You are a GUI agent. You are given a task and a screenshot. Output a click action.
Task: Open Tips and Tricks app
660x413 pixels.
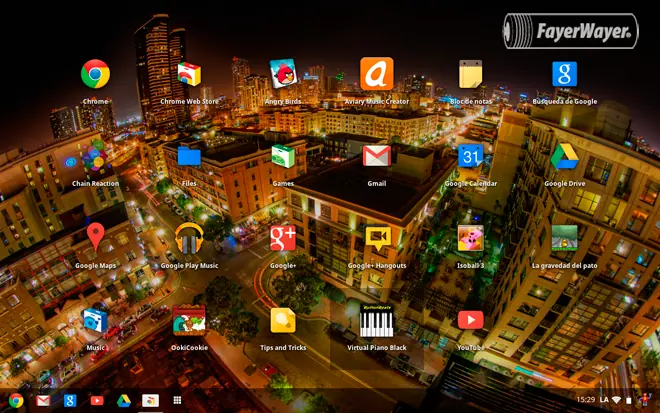pyautogui.click(x=283, y=320)
